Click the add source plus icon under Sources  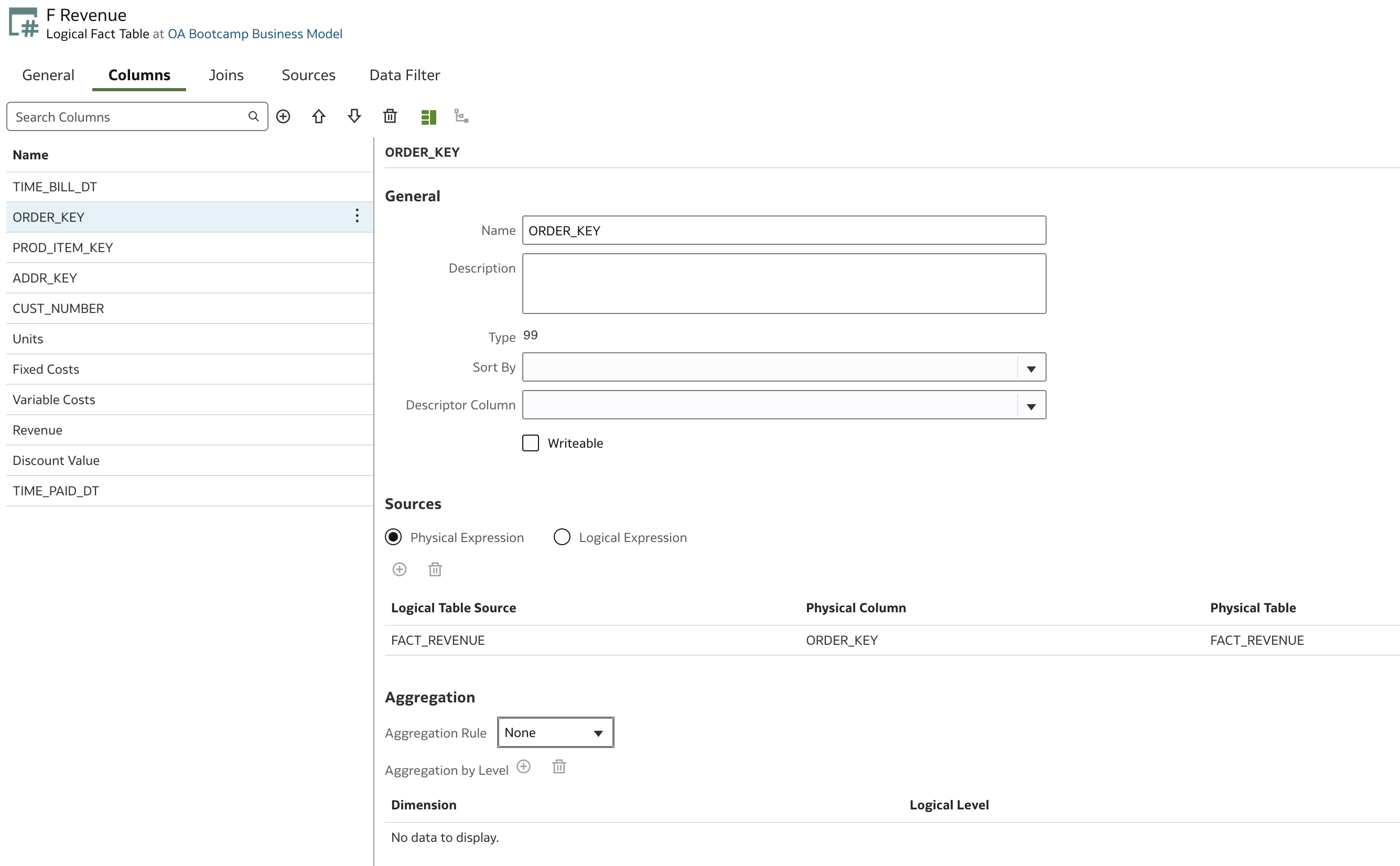pyautogui.click(x=399, y=569)
